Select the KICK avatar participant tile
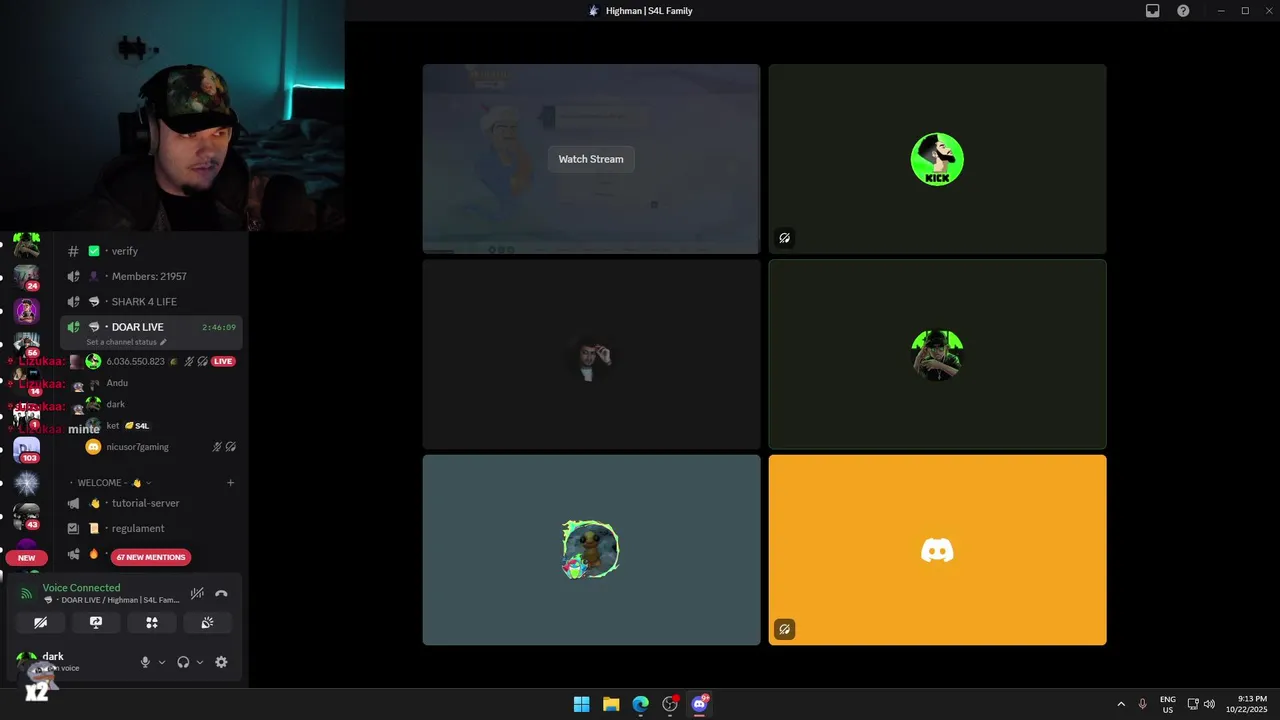The image size is (1280, 720). click(x=937, y=159)
